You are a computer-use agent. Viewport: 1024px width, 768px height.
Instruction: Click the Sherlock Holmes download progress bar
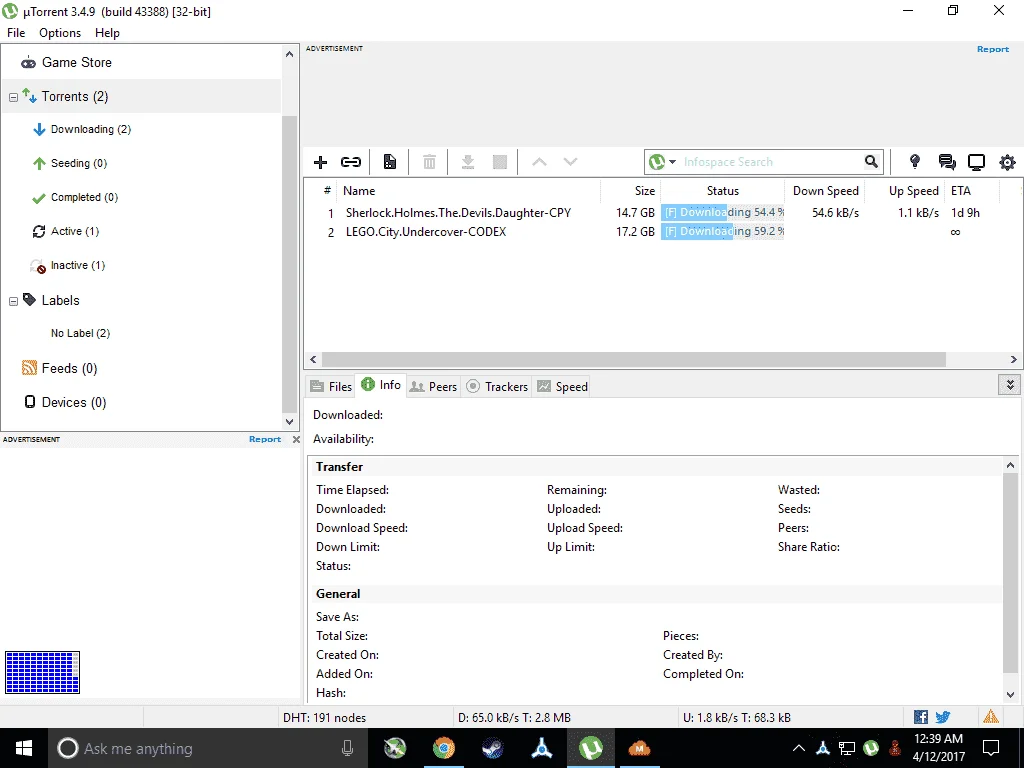[722, 213]
